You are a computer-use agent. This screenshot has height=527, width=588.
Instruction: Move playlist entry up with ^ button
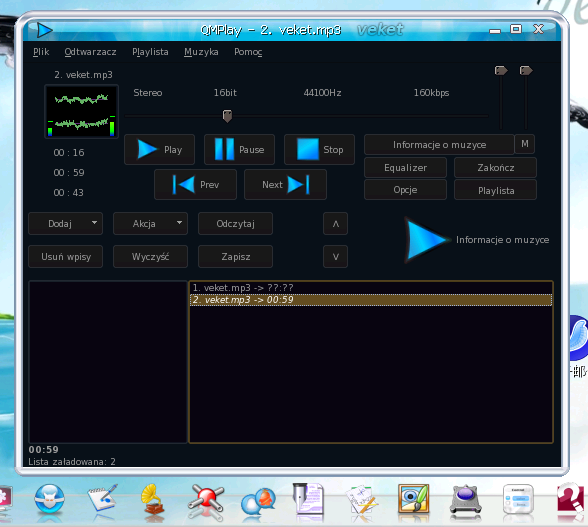(336, 224)
